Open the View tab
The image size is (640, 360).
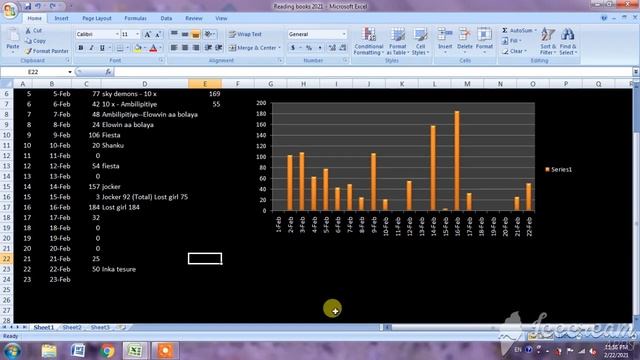[221, 18]
